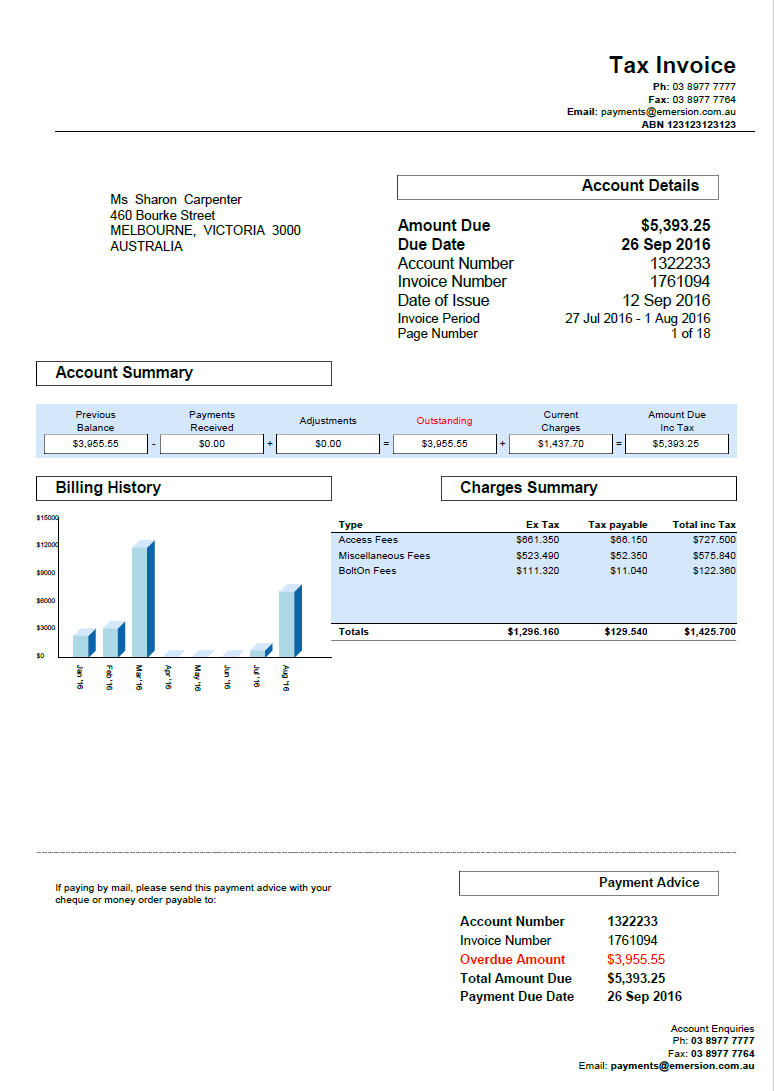This screenshot has width=774, height=1091.
Task: Click the Feb '16 bar in the chart
Action: 113,640
